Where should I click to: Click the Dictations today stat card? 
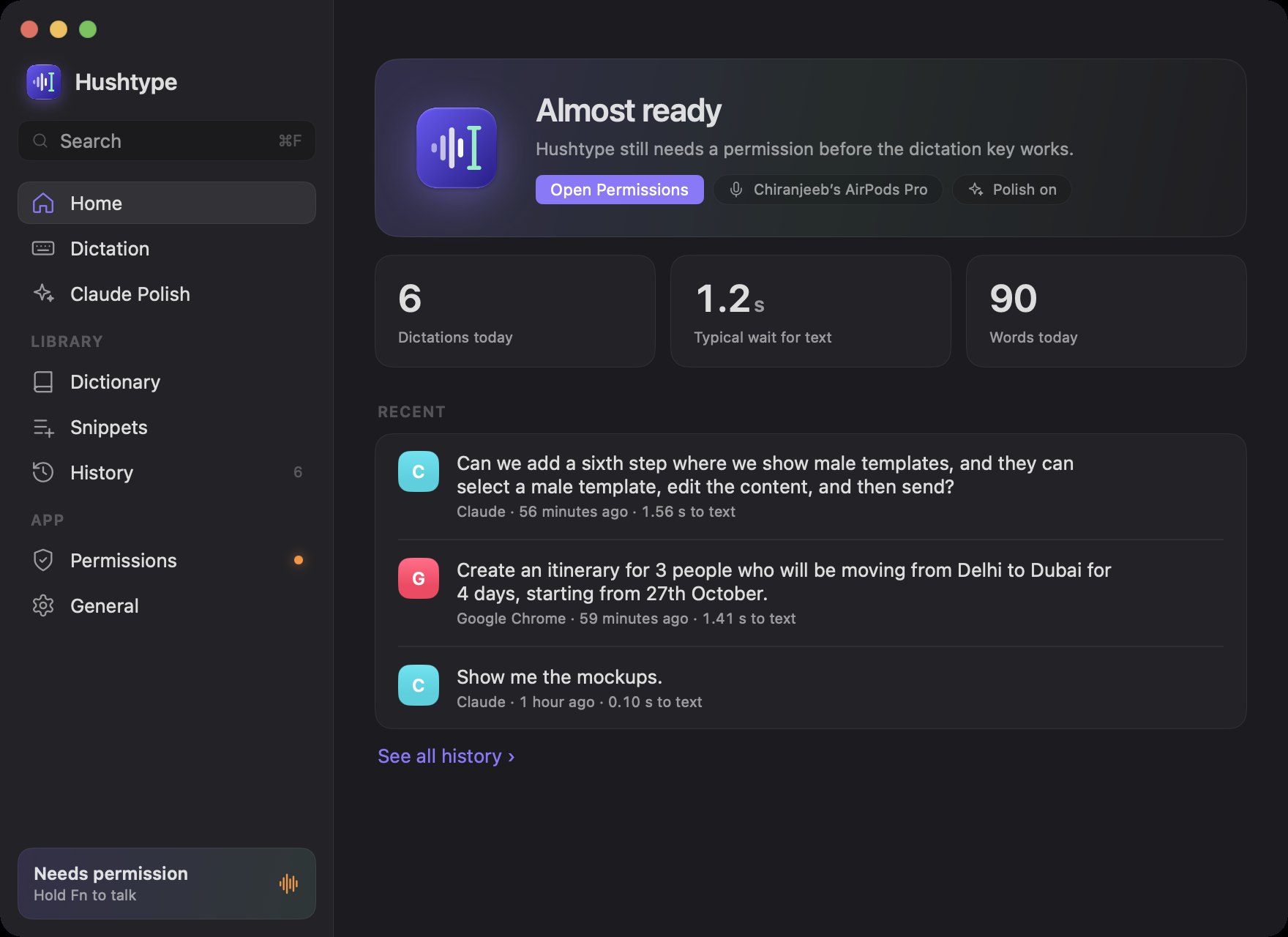click(x=515, y=311)
